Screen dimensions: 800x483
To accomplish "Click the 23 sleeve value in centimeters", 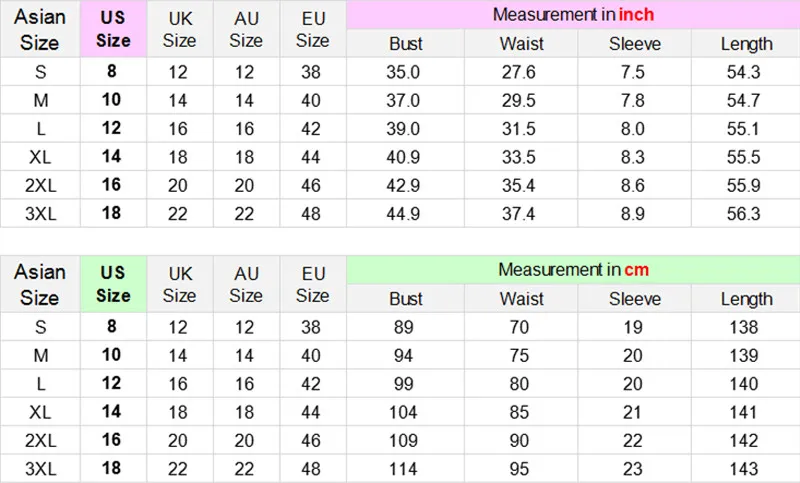I will click(x=633, y=467).
